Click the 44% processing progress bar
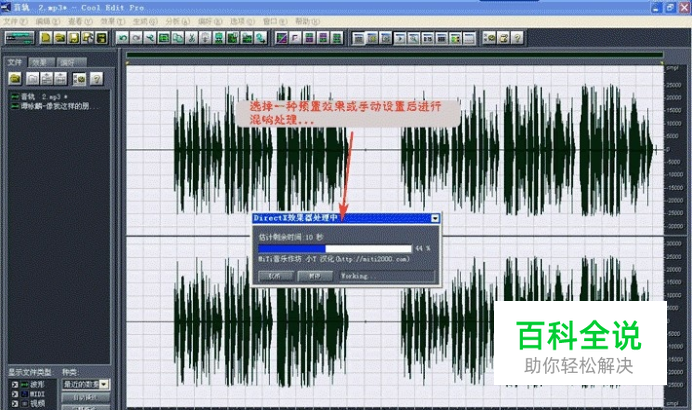692x410 pixels. tap(335, 248)
